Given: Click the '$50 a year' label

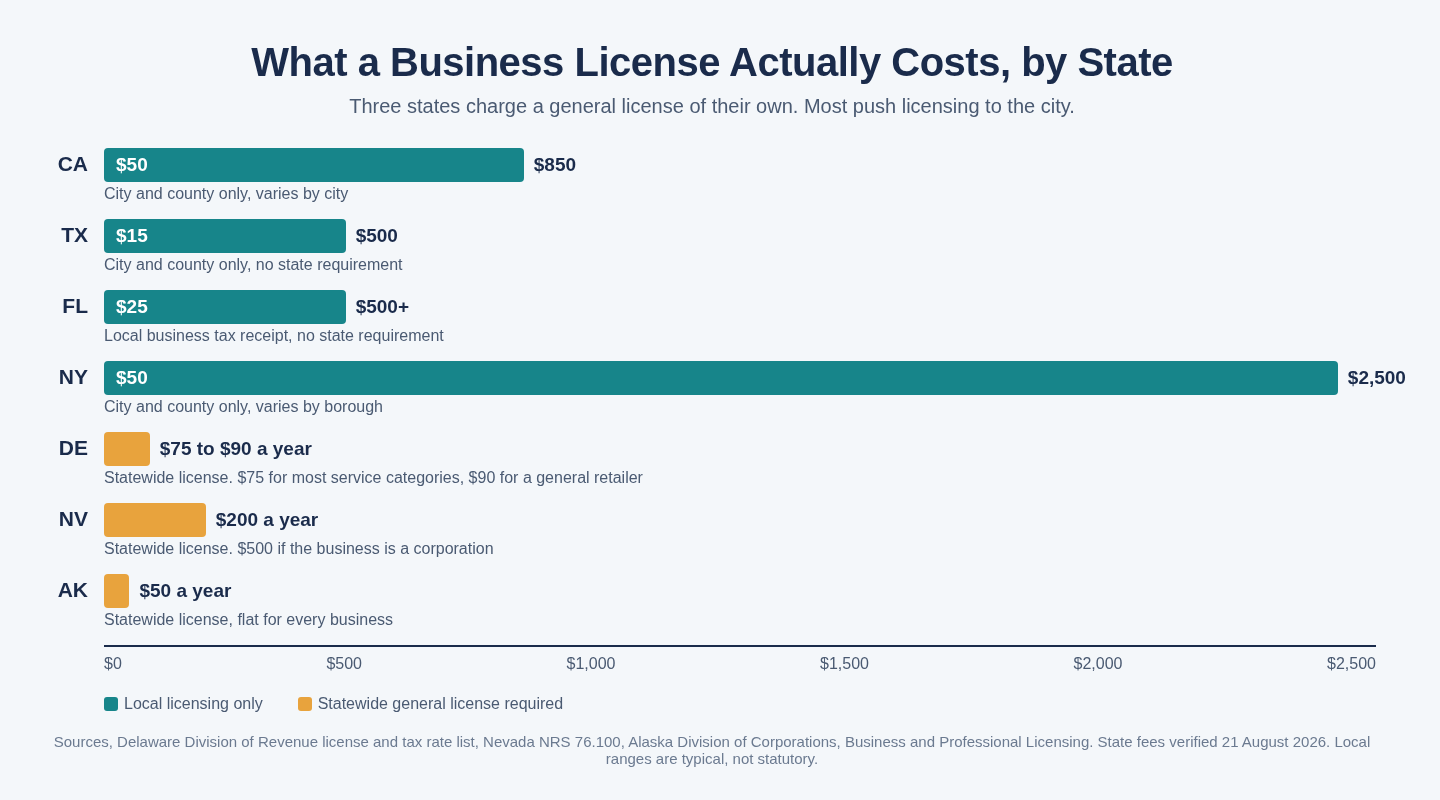Looking at the screenshot, I should tap(185, 591).
